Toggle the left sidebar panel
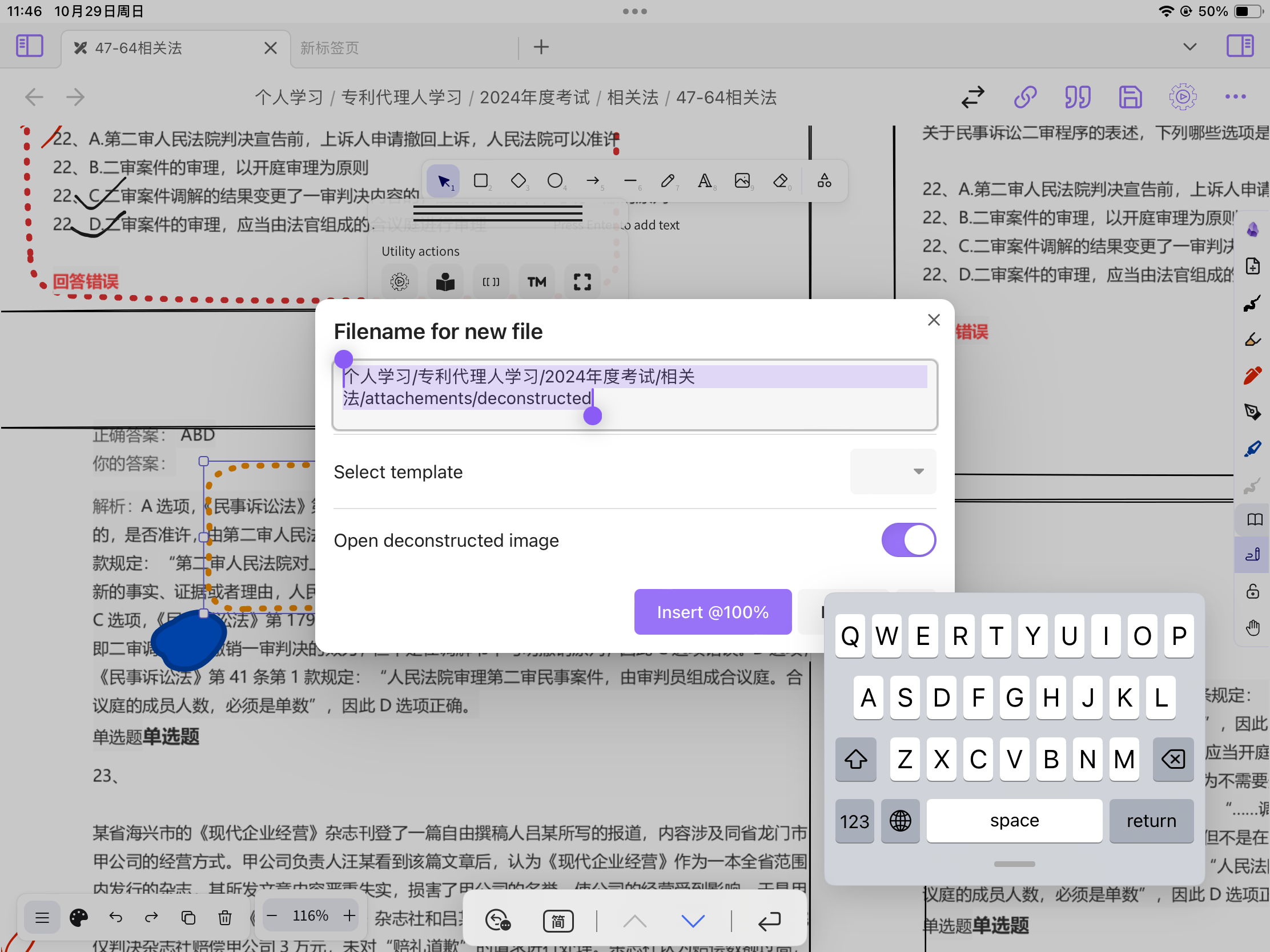Screen dimensions: 1270x952 (29, 46)
